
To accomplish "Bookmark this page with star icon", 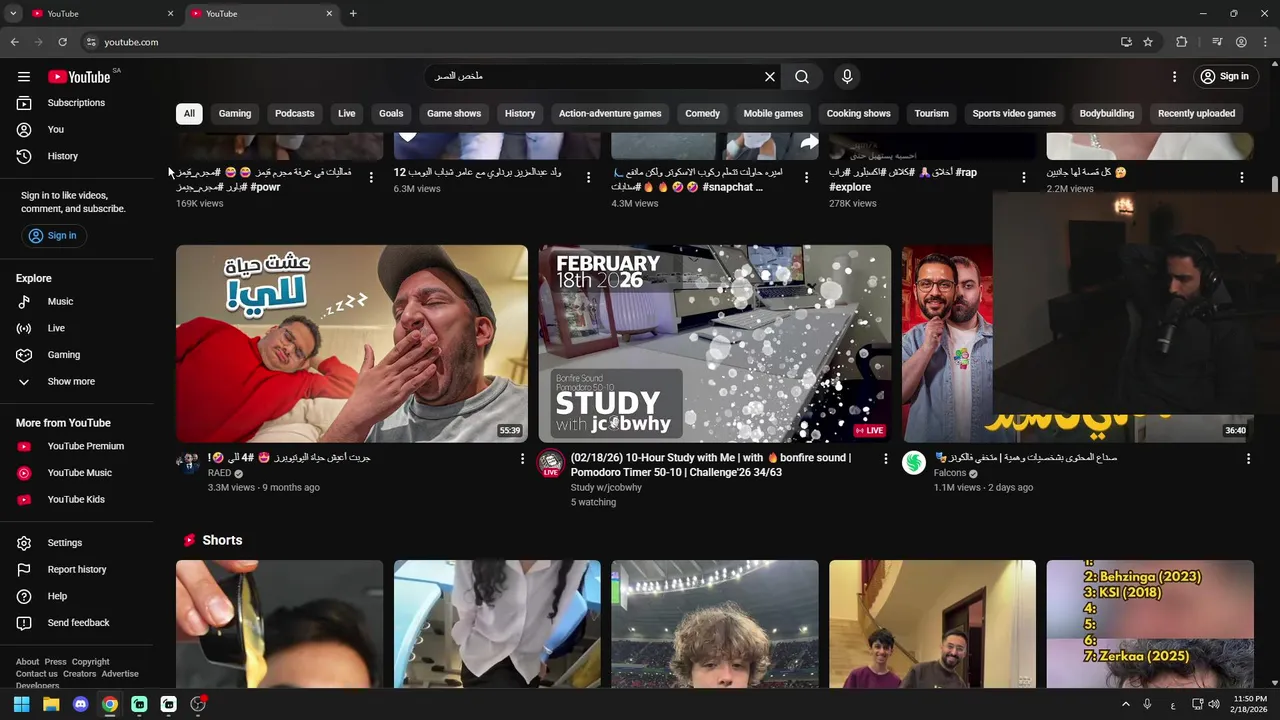I will click(x=1148, y=42).
